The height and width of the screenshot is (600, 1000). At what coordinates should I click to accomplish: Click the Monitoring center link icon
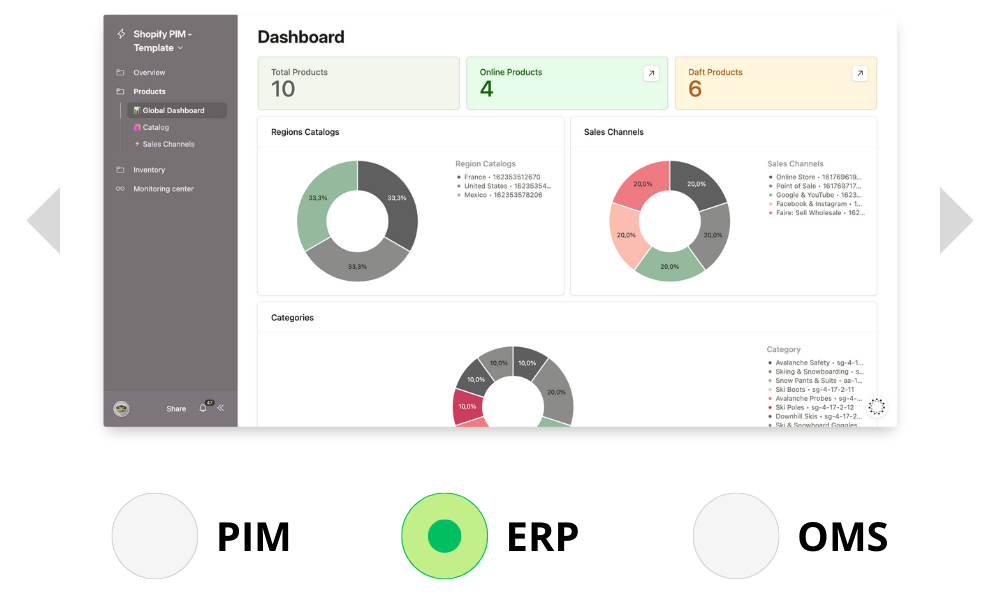(x=120, y=189)
